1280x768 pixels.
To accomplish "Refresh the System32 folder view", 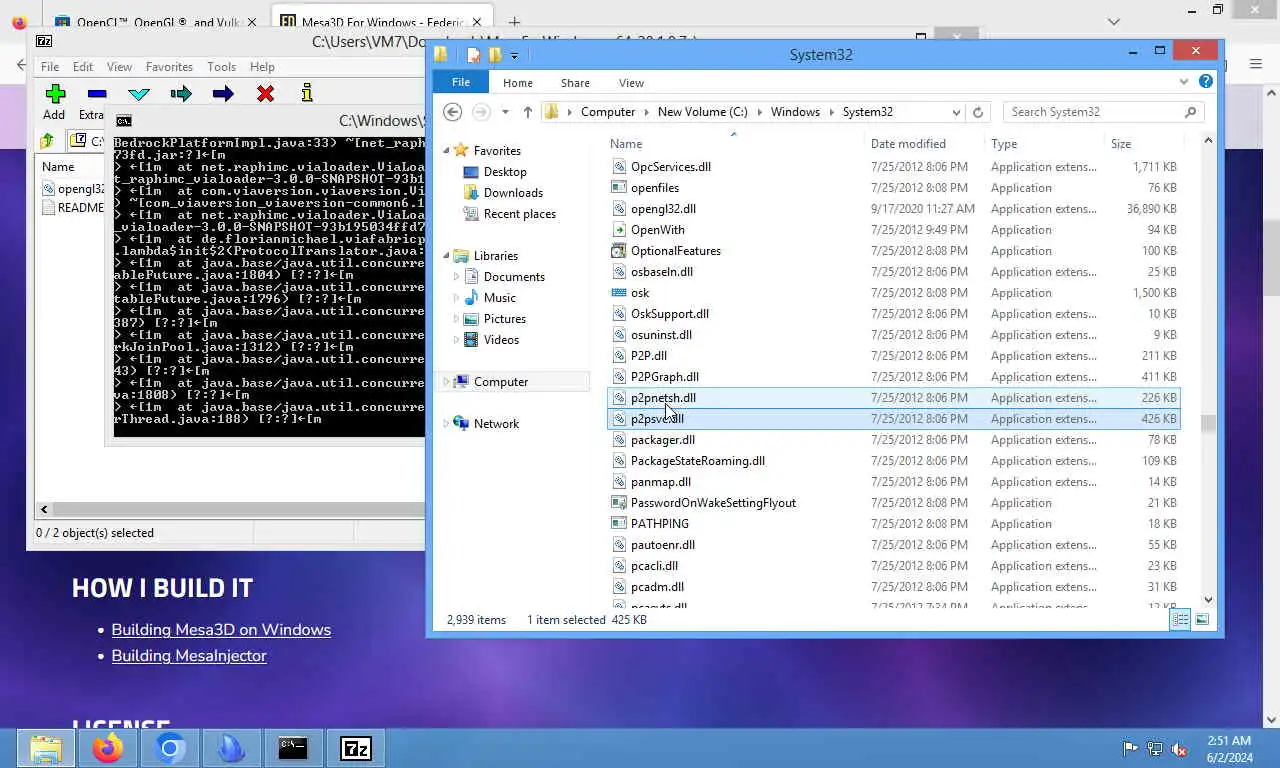I will tap(978, 112).
